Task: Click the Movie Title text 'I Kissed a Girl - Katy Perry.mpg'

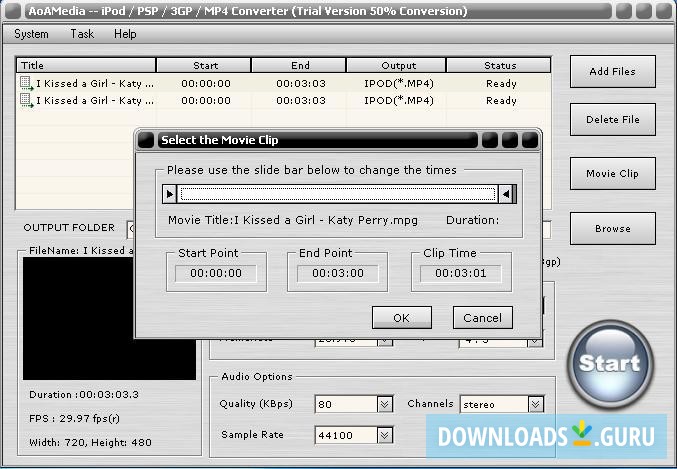Action: coord(326,220)
